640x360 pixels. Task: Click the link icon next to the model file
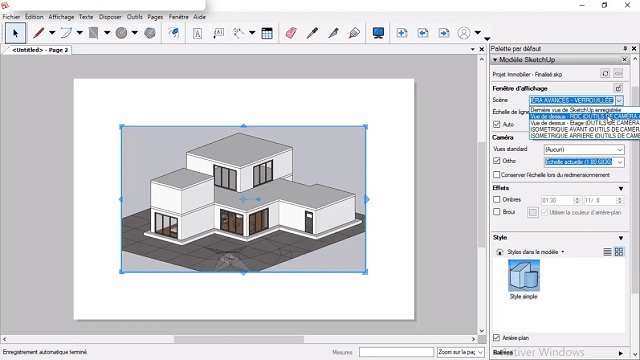click(618, 73)
